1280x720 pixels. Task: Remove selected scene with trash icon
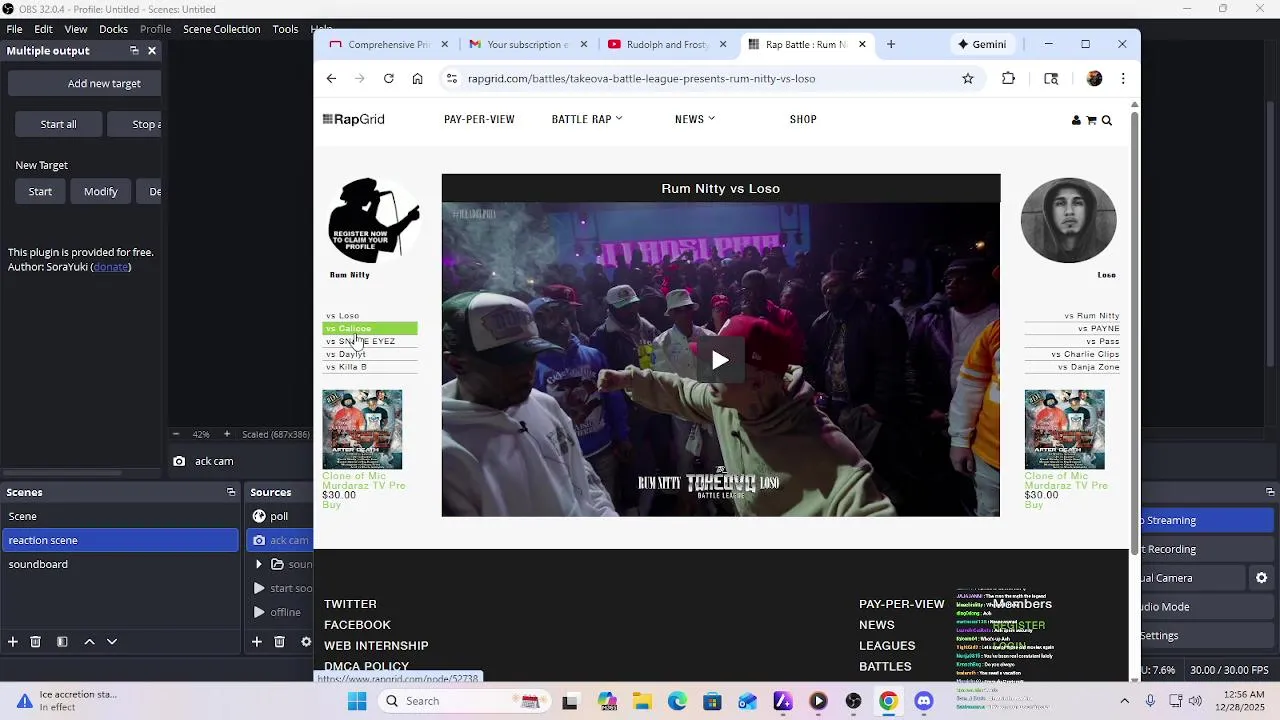click(x=35, y=642)
